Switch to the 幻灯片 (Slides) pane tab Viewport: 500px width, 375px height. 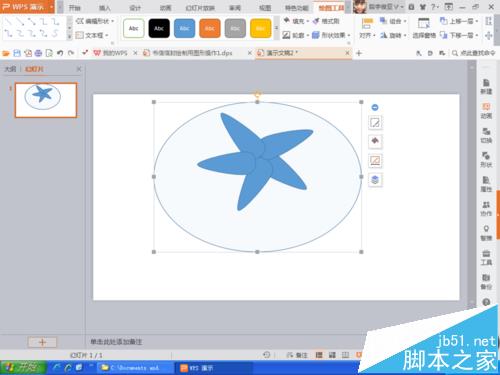click(34, 69)
